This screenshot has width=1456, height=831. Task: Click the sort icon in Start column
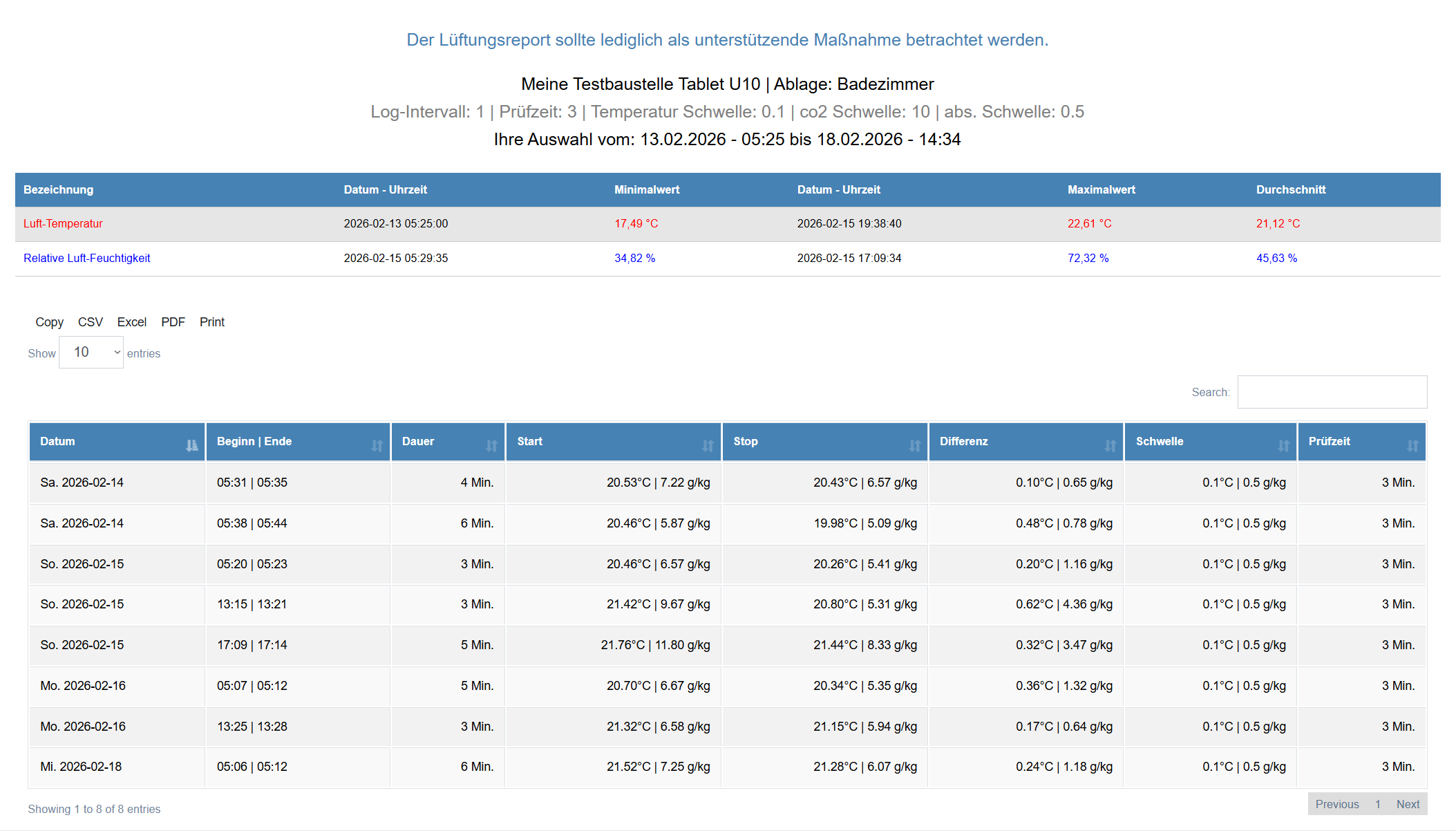[x=708, y=446]
